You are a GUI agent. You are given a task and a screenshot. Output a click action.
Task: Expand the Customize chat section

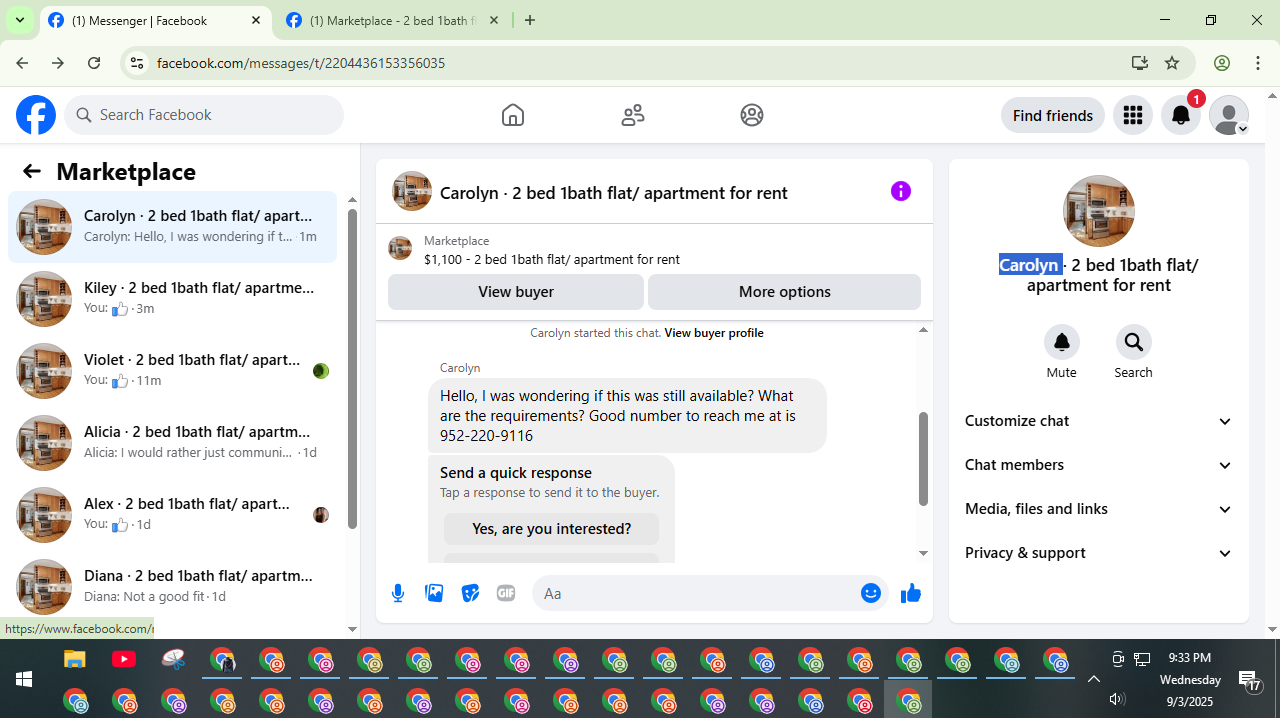pos(1098,421)
